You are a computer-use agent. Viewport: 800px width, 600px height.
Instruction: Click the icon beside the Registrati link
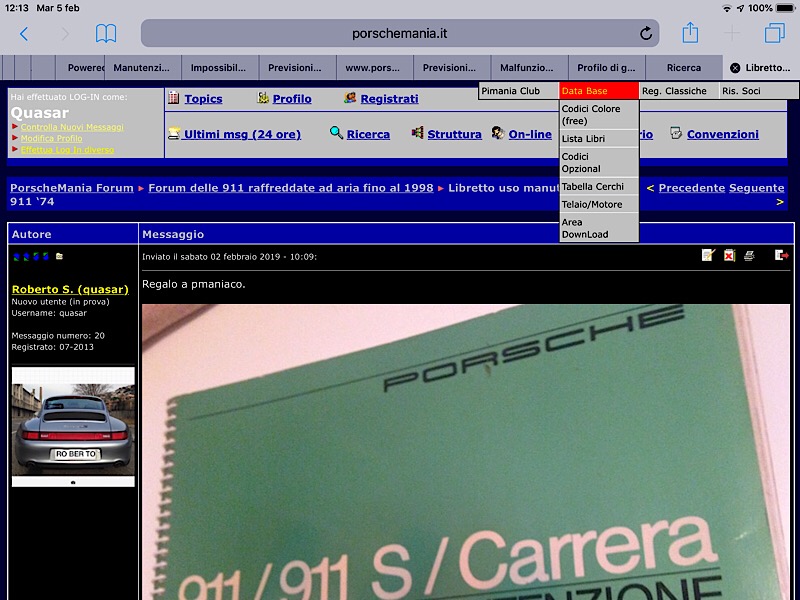pos(349,97)
